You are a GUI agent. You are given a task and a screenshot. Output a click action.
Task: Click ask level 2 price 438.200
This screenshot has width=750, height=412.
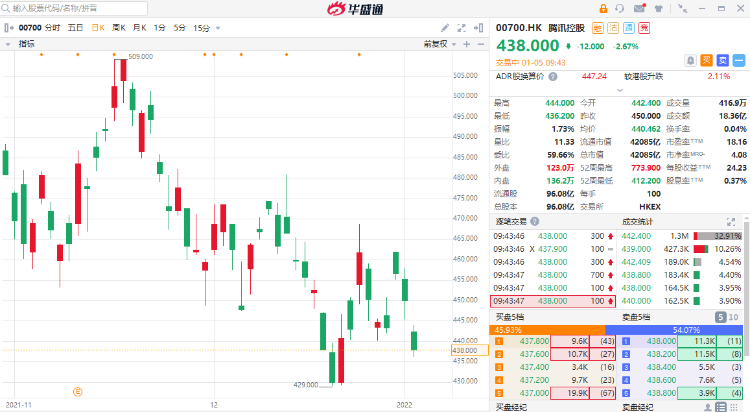(x=662, y=354)
